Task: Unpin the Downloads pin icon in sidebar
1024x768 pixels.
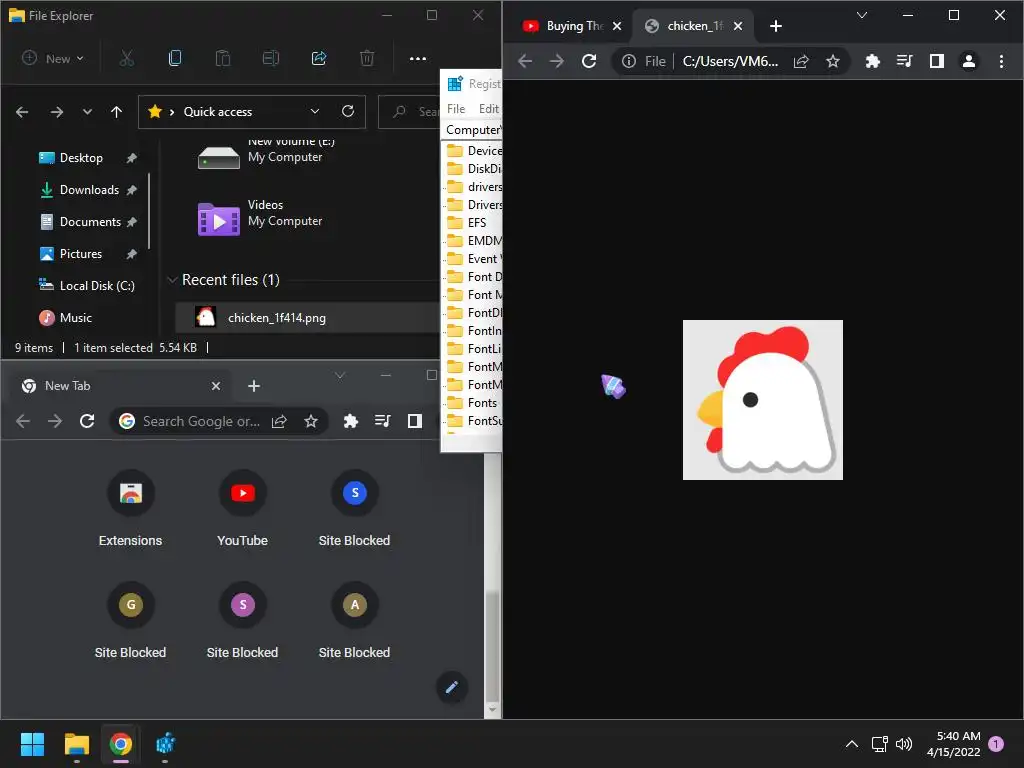Action: (x=131, y=189)
